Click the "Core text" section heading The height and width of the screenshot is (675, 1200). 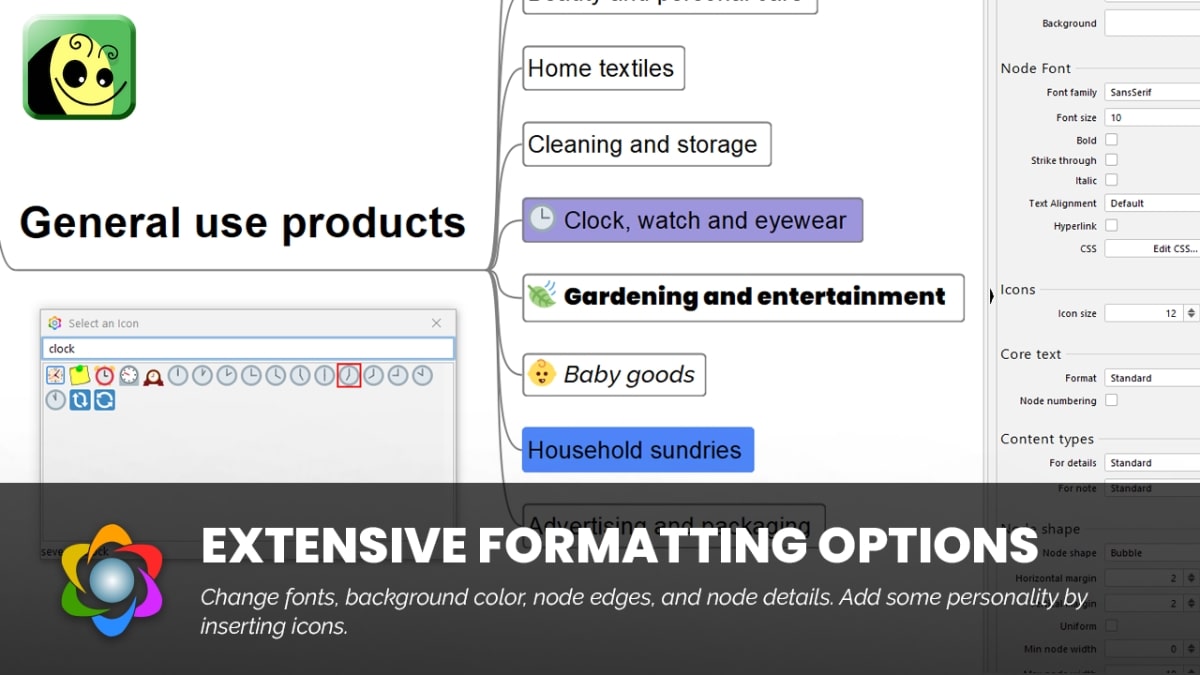(1031, 354)
